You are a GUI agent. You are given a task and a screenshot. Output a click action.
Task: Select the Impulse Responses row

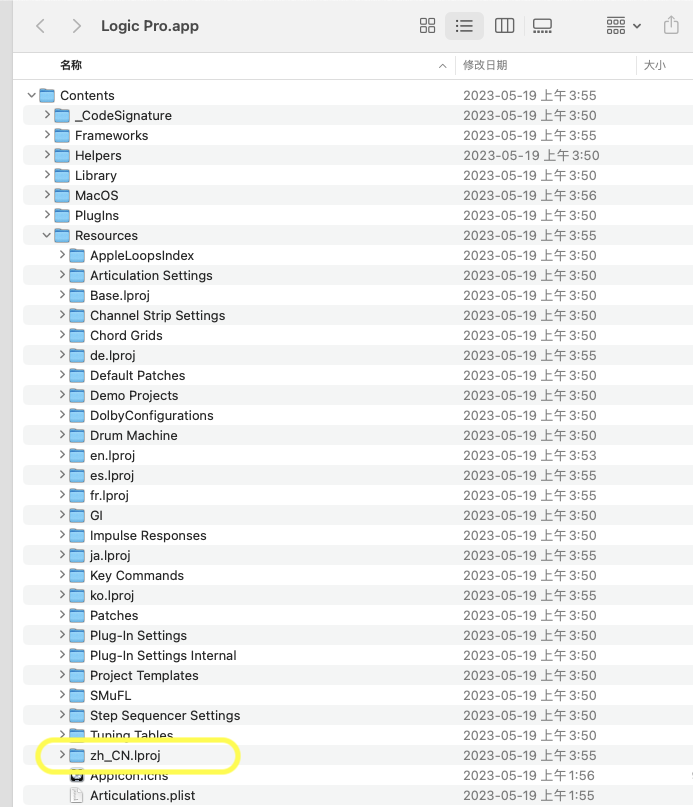(358, 535)
